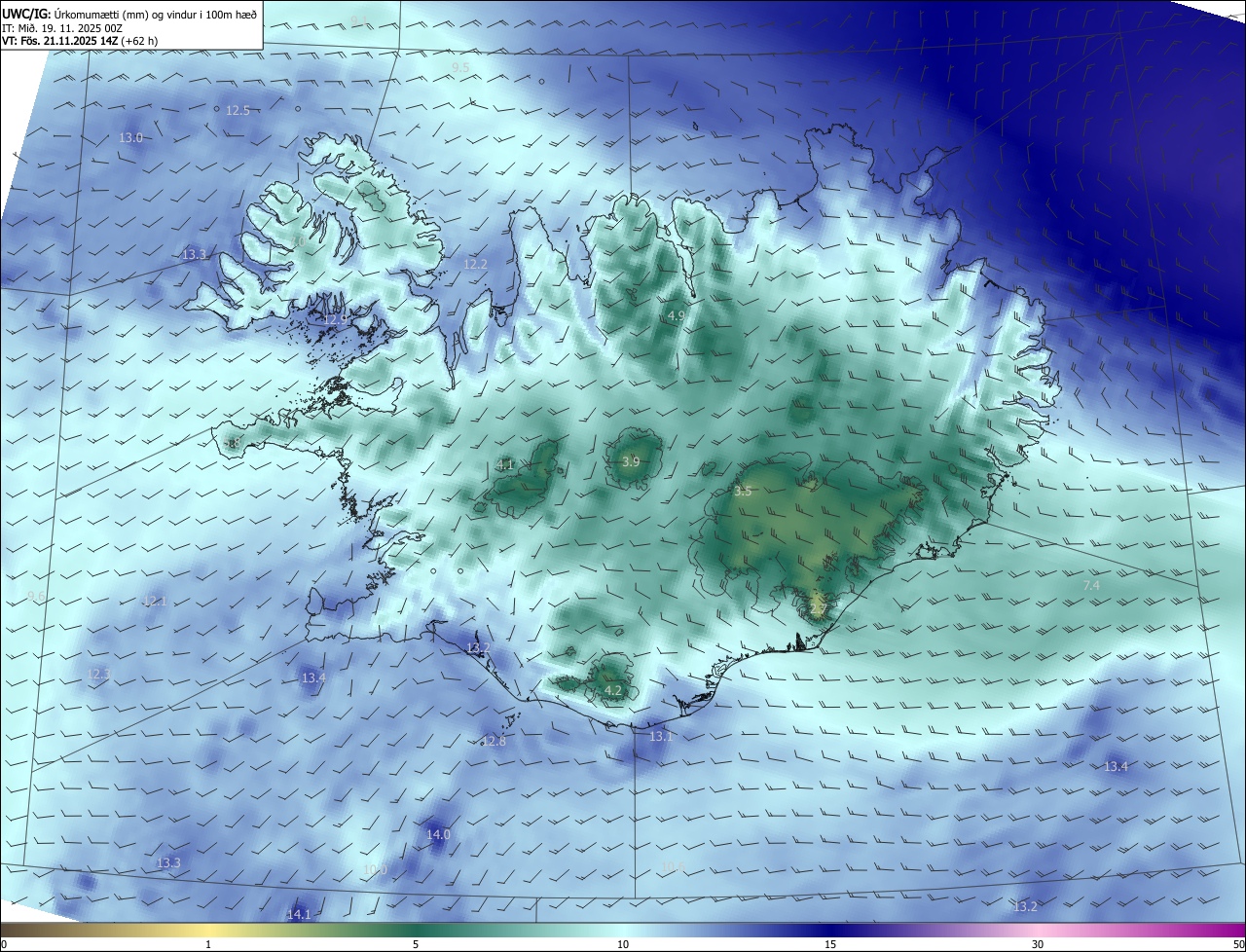Click the 'VT: Fös. 21.11.2025 14Z (+62 h)' line
Image resolution: width=1246 pixels, height=952 pixels.
80,41
